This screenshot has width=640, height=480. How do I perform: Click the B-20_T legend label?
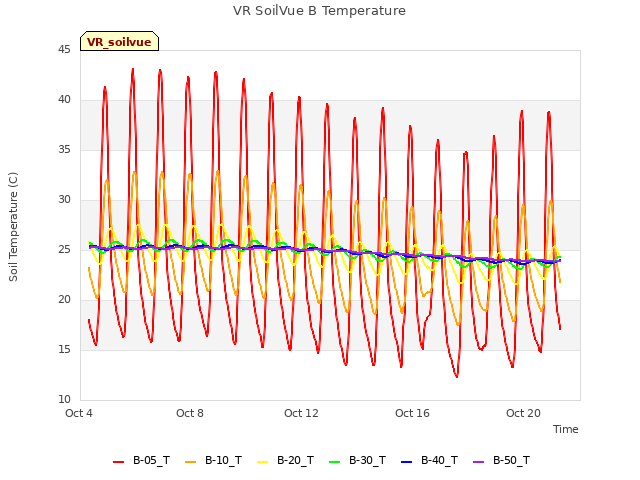point(295,460)
